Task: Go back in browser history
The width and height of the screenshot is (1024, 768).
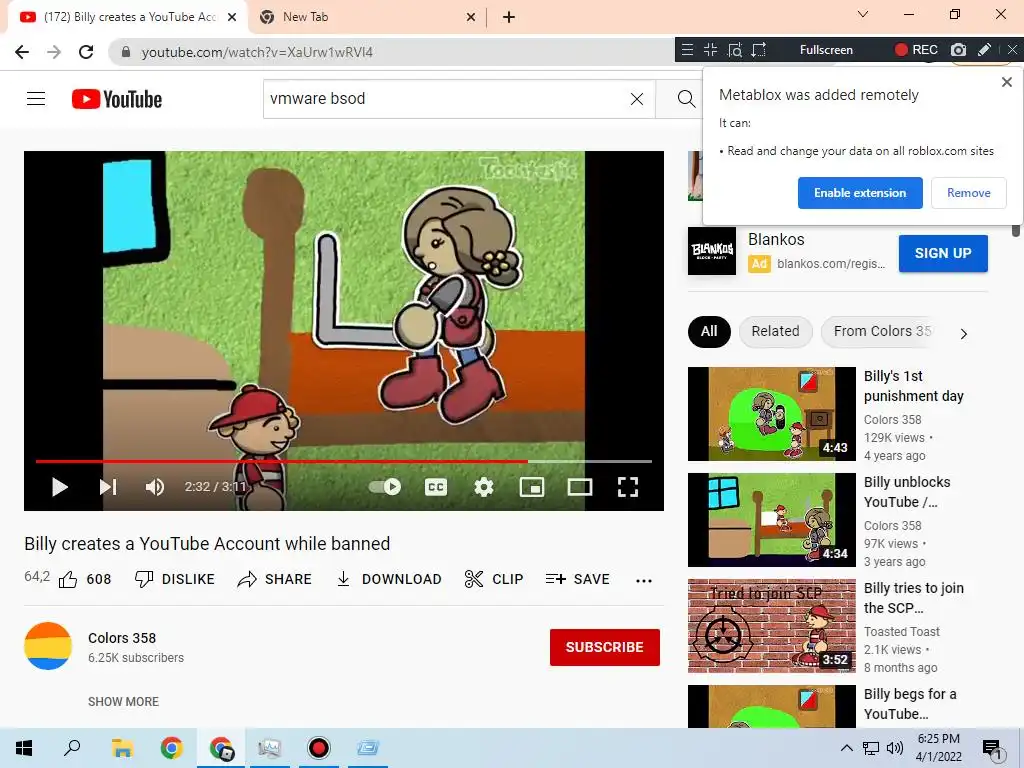Action: coord(22,52)
